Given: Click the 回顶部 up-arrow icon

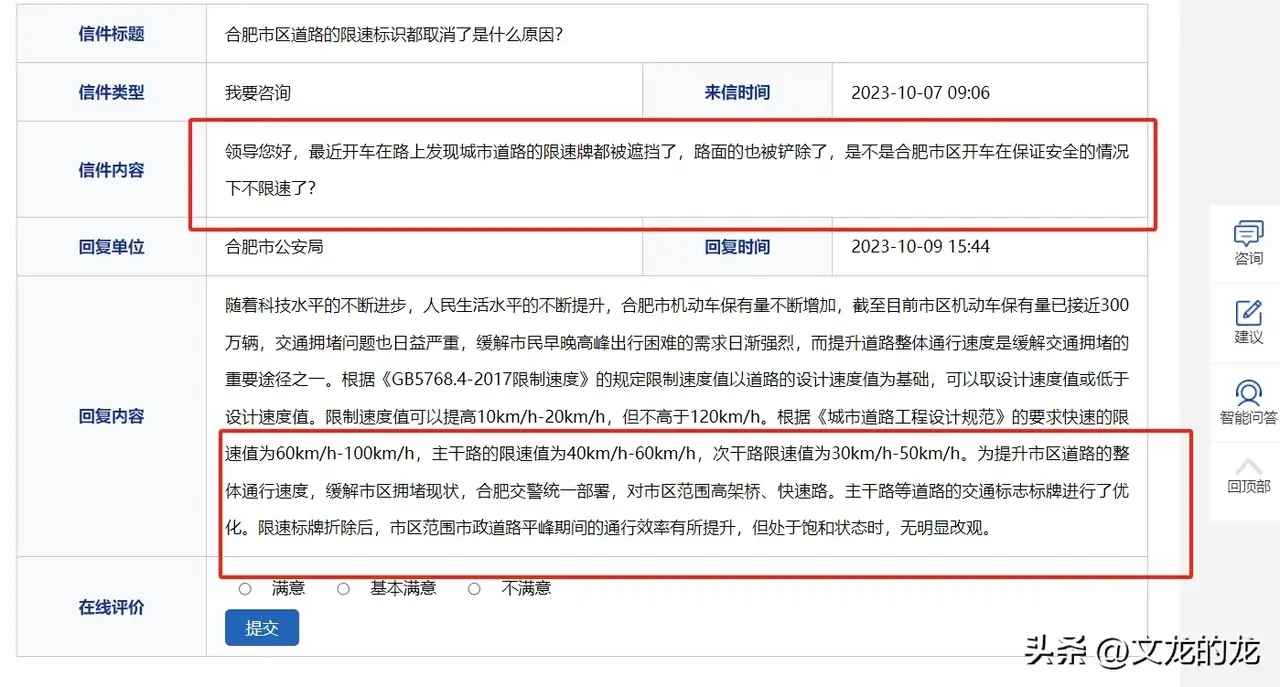Looking at the screenshot, I should (1248, 467).
